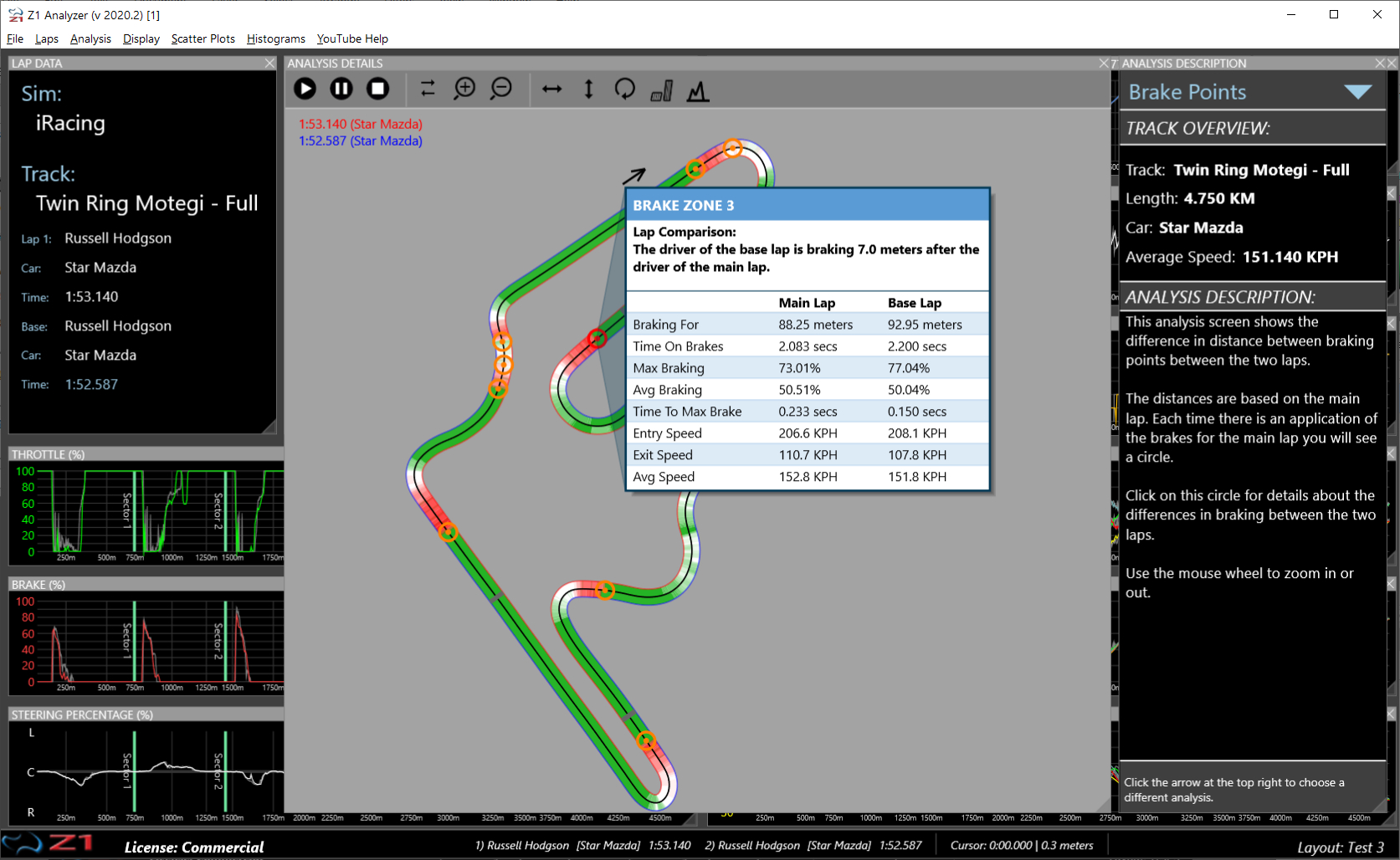Click the Length 4.750 KM value

click(1218, 198)
